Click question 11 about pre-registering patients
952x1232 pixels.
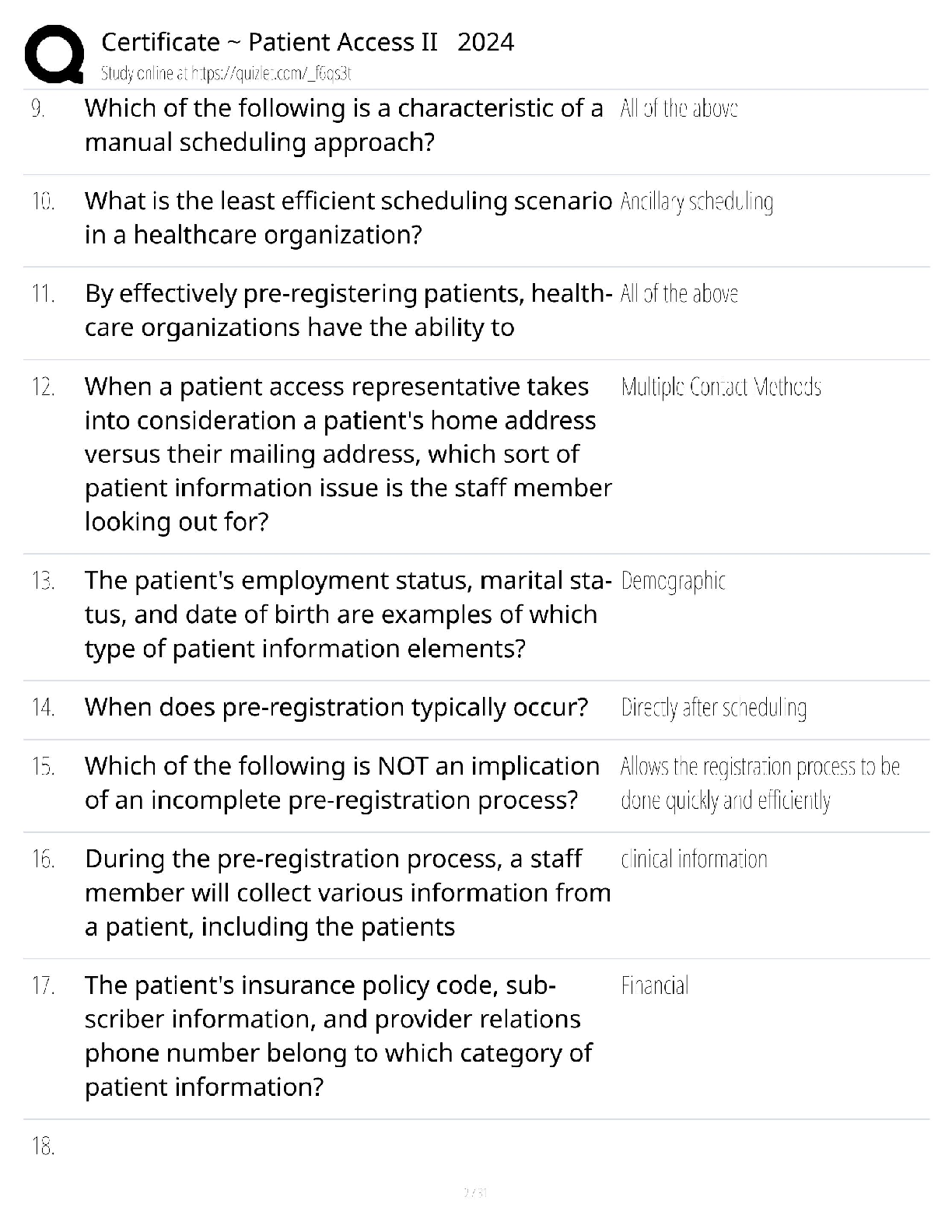(x=348, y=310)
